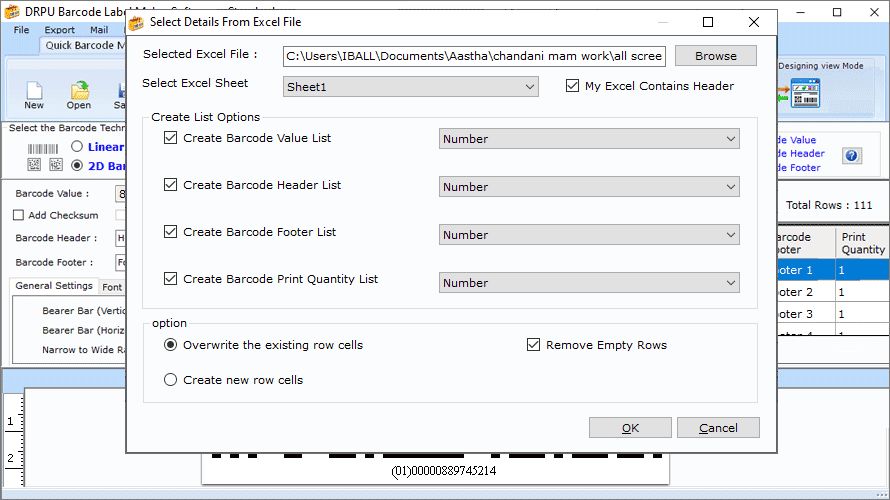This screenshot has height=500, width=890.
Task: Click OK to confirm Excel details
Action: pos(630,428)
